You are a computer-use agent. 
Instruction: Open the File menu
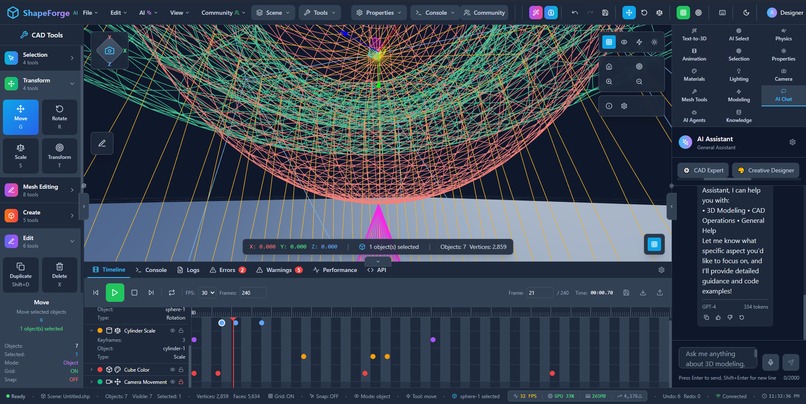90,13
